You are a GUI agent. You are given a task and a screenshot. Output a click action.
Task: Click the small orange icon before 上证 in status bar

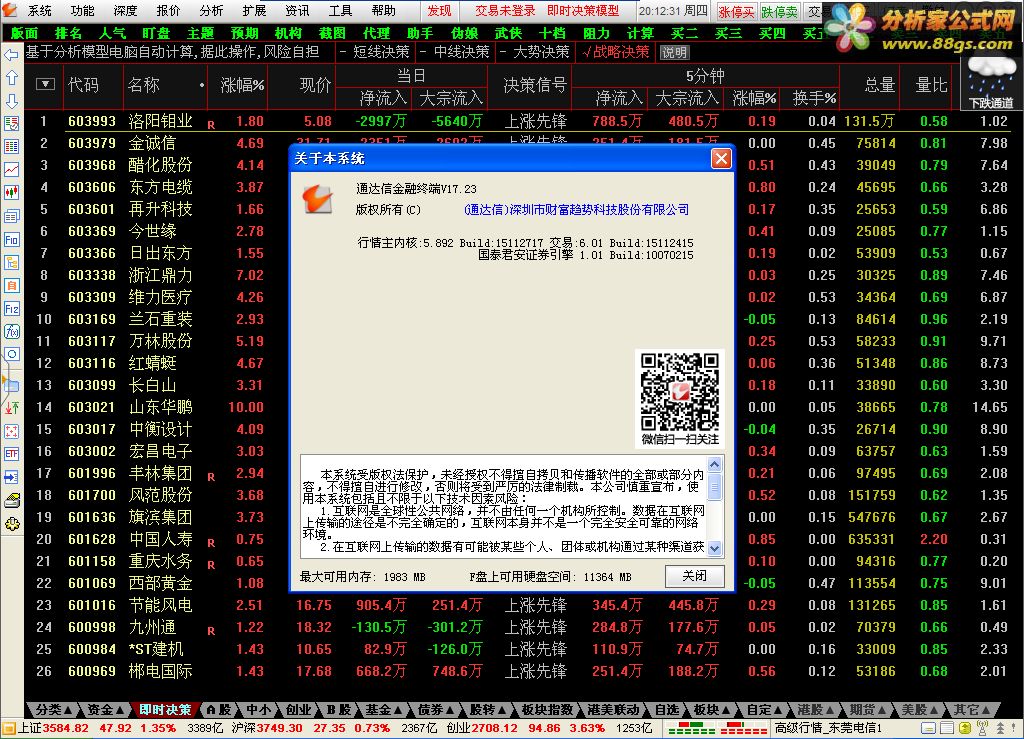[8, 728]
